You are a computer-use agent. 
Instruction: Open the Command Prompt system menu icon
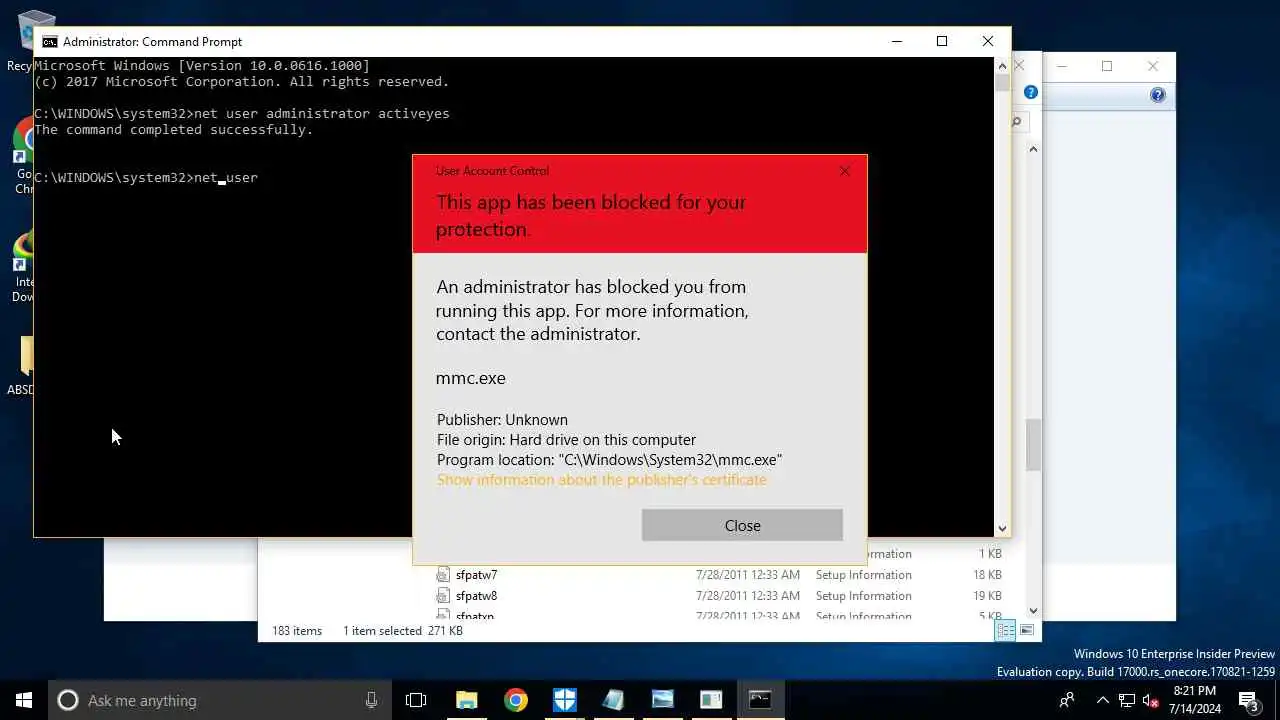(49, 42)
